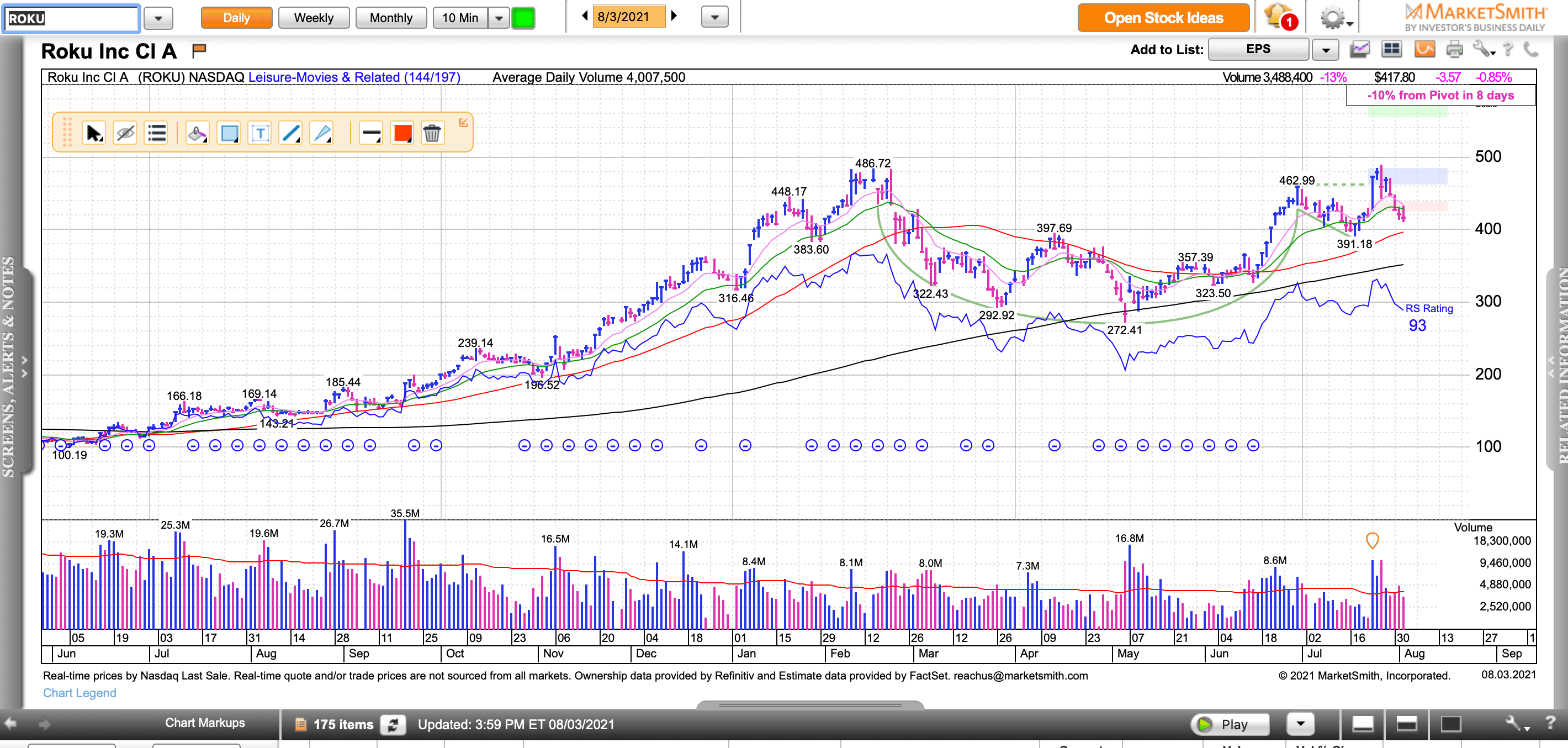Viewport: 1568px width, 748px height.
Task: Toggle the orange pattern recognition icon
Action: 1424,49
